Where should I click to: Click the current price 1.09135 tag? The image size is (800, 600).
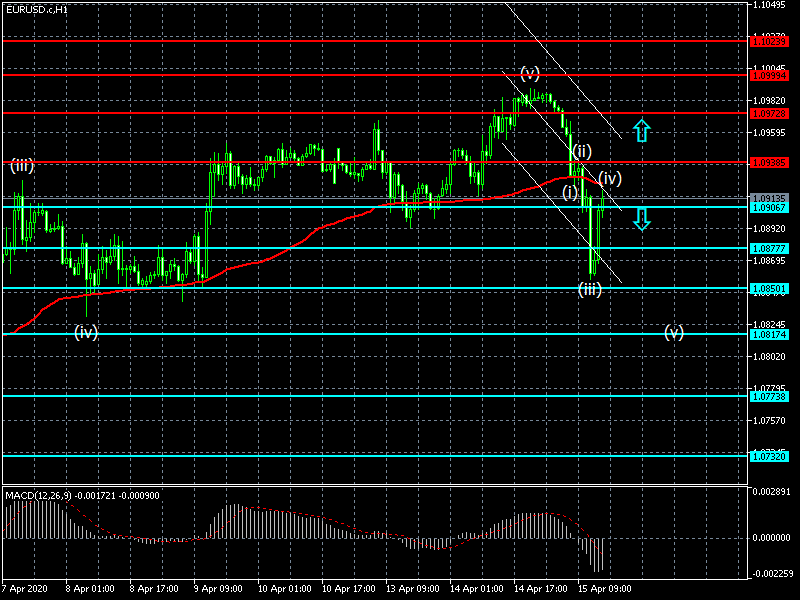coord(768,198)
